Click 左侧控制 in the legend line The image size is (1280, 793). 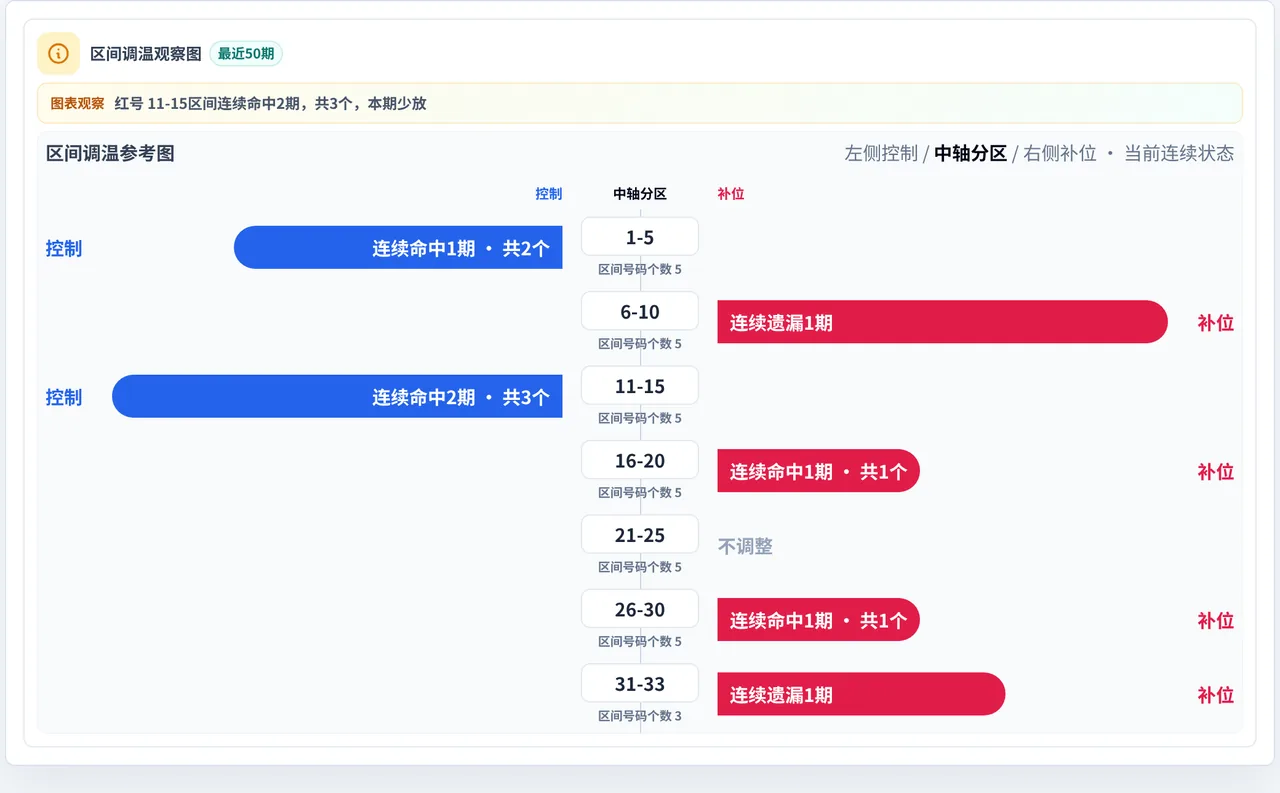click(x=881, y=153)
